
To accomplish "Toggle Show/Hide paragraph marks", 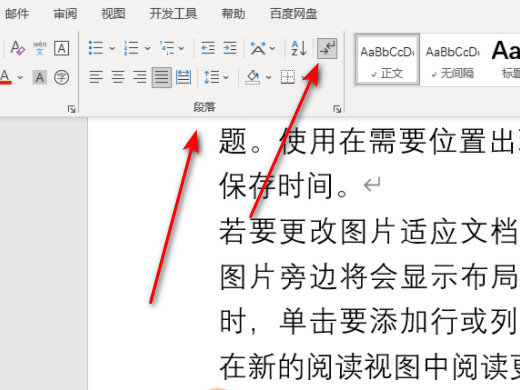I will (327, 49).
